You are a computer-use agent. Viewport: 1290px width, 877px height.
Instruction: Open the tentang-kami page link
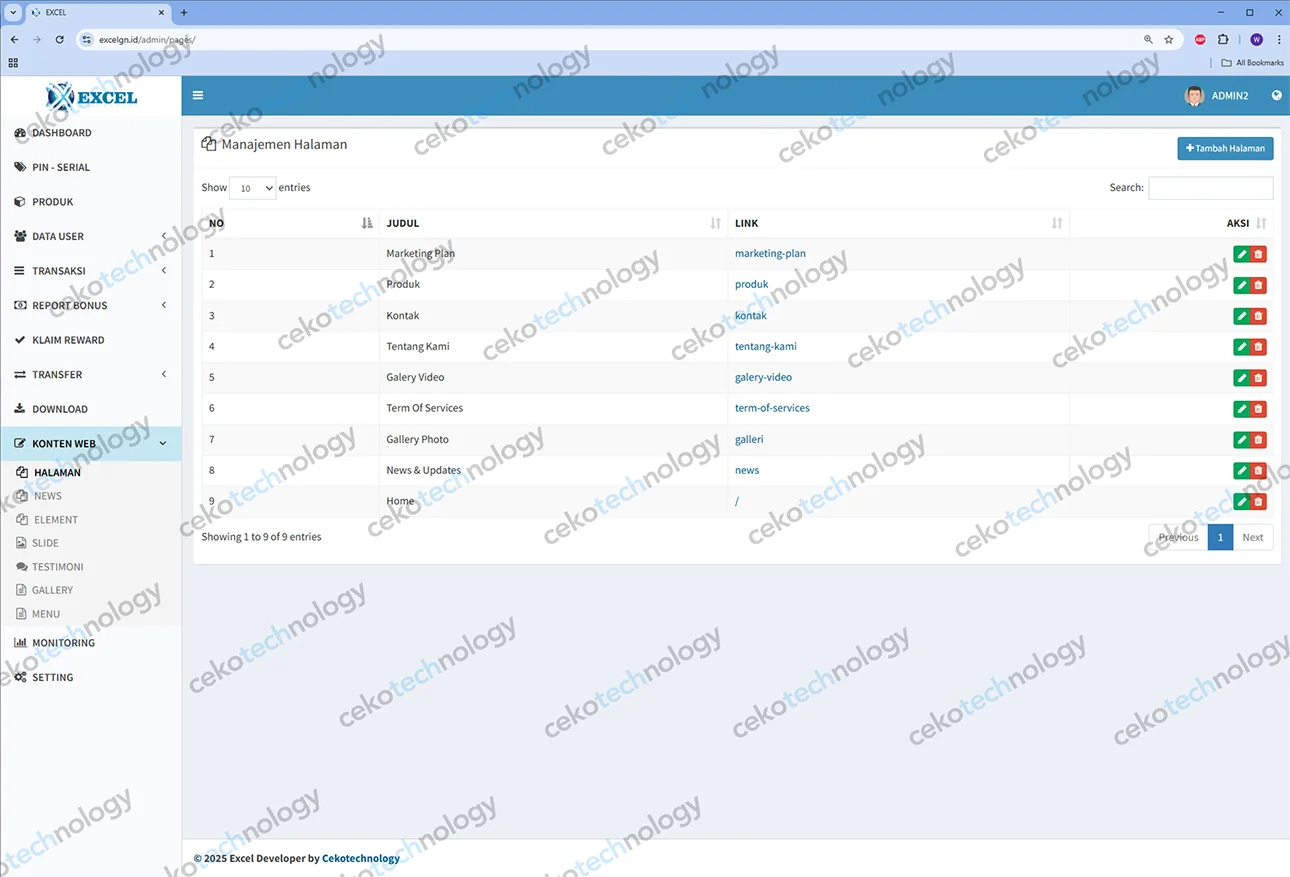coord(765,347)
